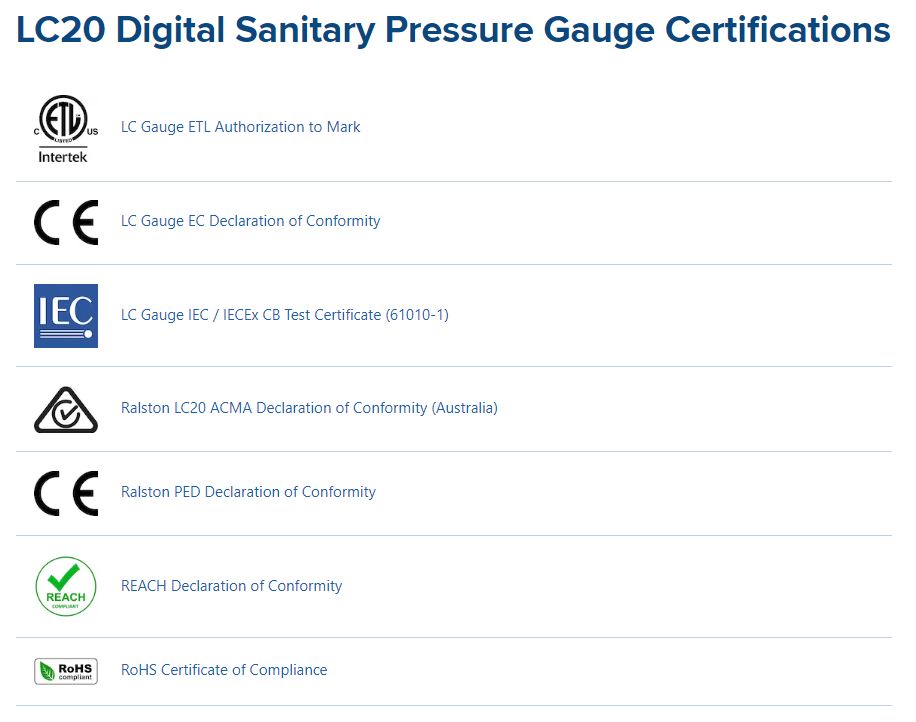Open Ralston PED Declaration of Conformity link

[248, 492]
